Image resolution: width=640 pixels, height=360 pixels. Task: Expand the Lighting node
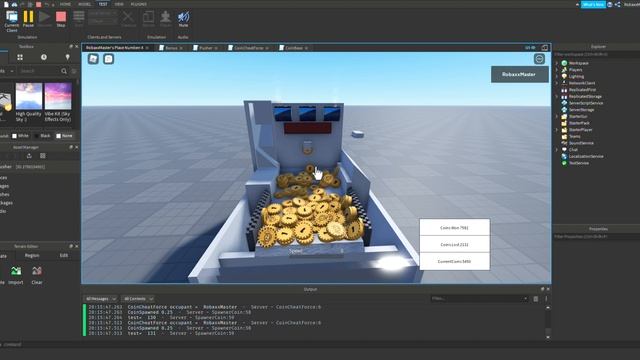[557, 76]
